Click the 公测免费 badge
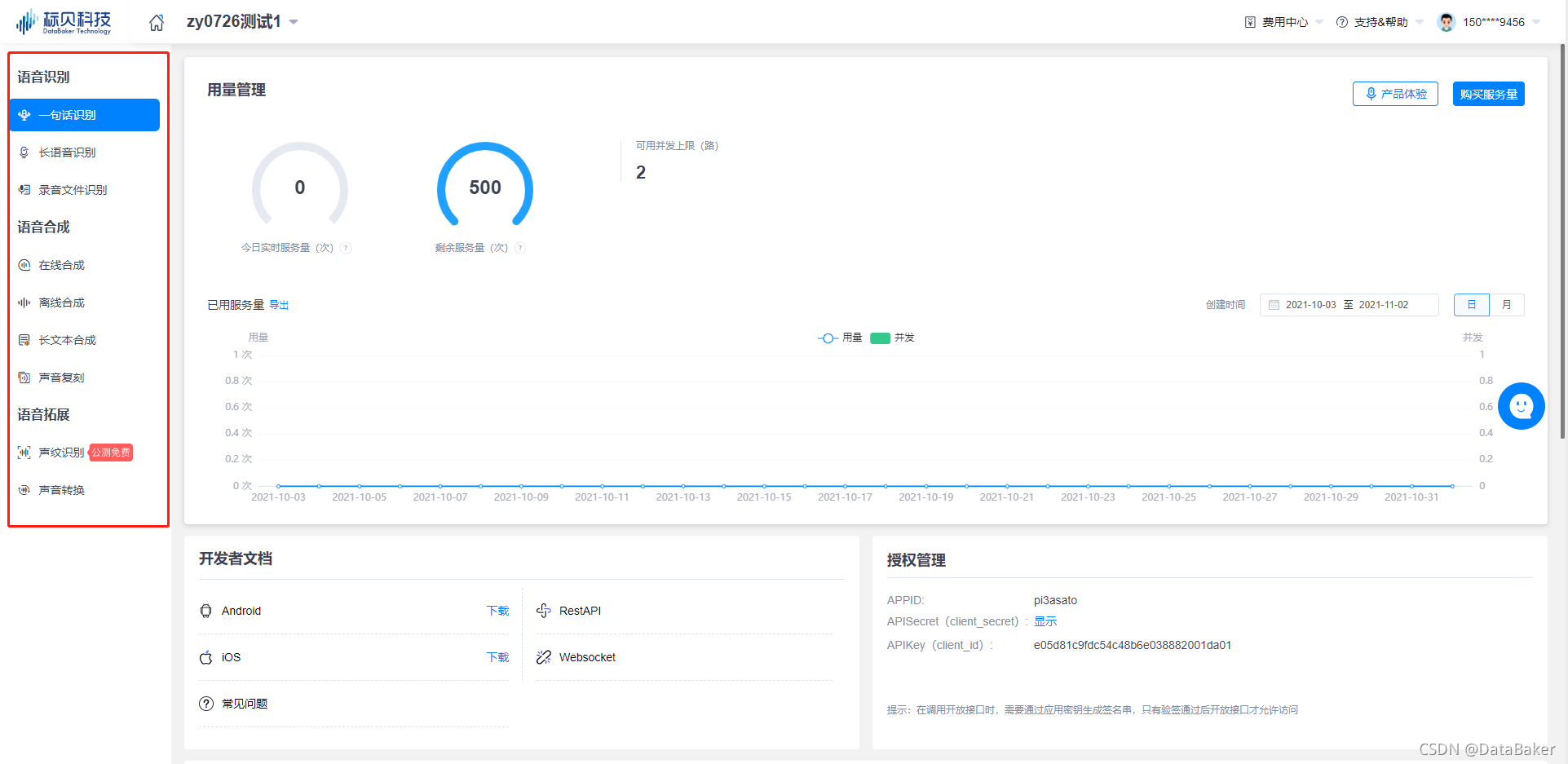 [x=110, y=453]
